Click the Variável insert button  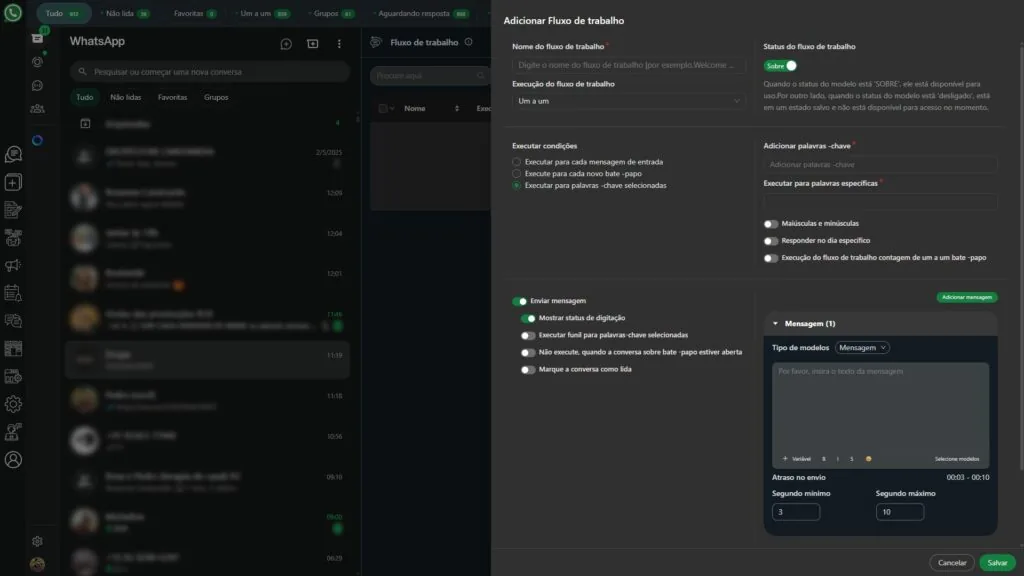point(797,458)
